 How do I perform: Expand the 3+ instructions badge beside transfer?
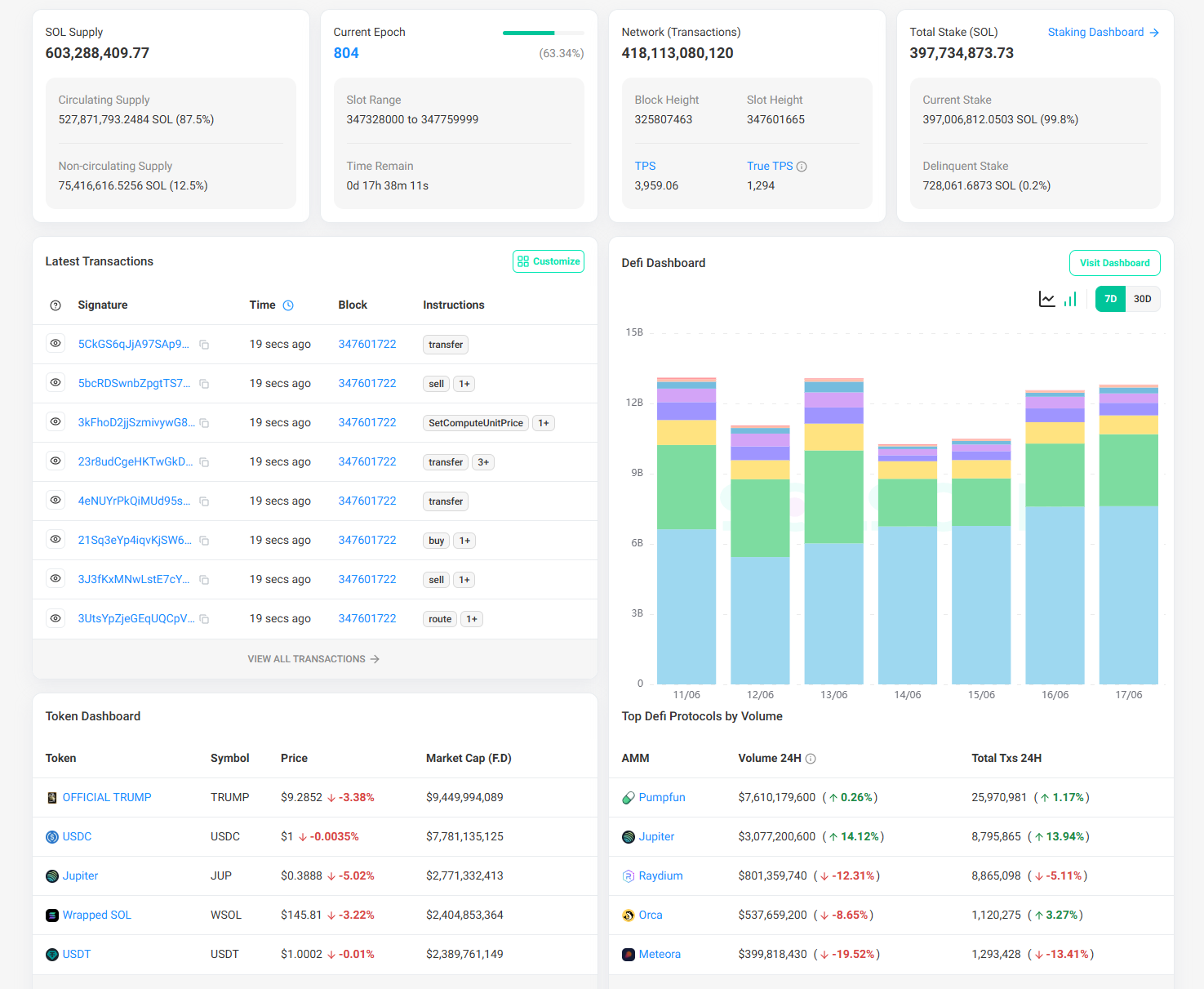tap(483, 462)
